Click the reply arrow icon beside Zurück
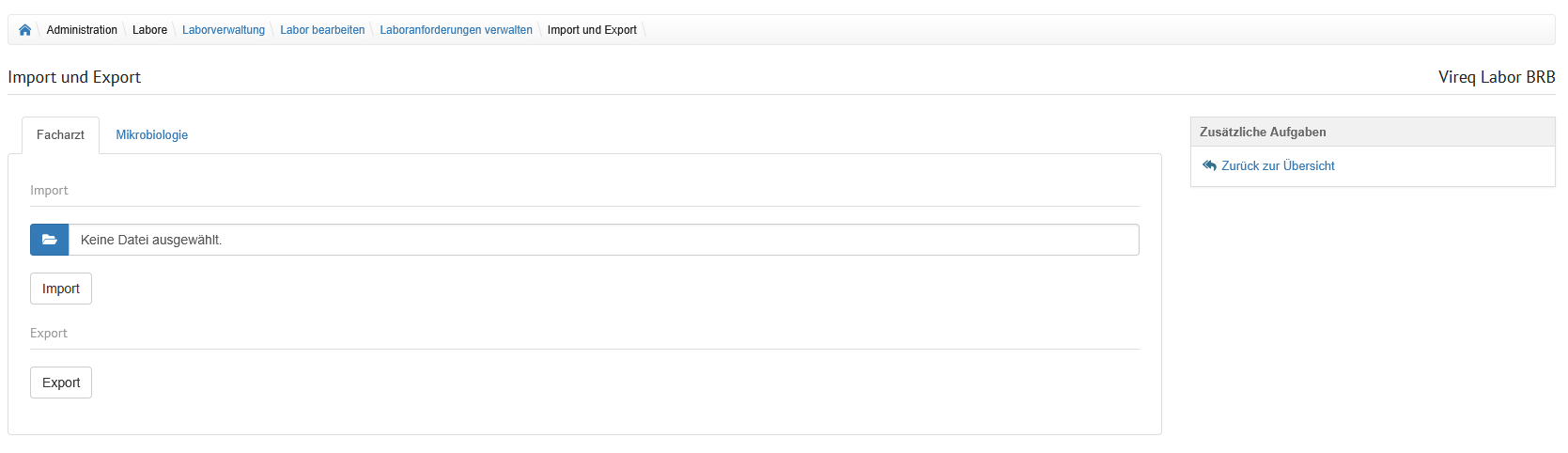Screen dimensions: 1568x453 (1209, 165)
